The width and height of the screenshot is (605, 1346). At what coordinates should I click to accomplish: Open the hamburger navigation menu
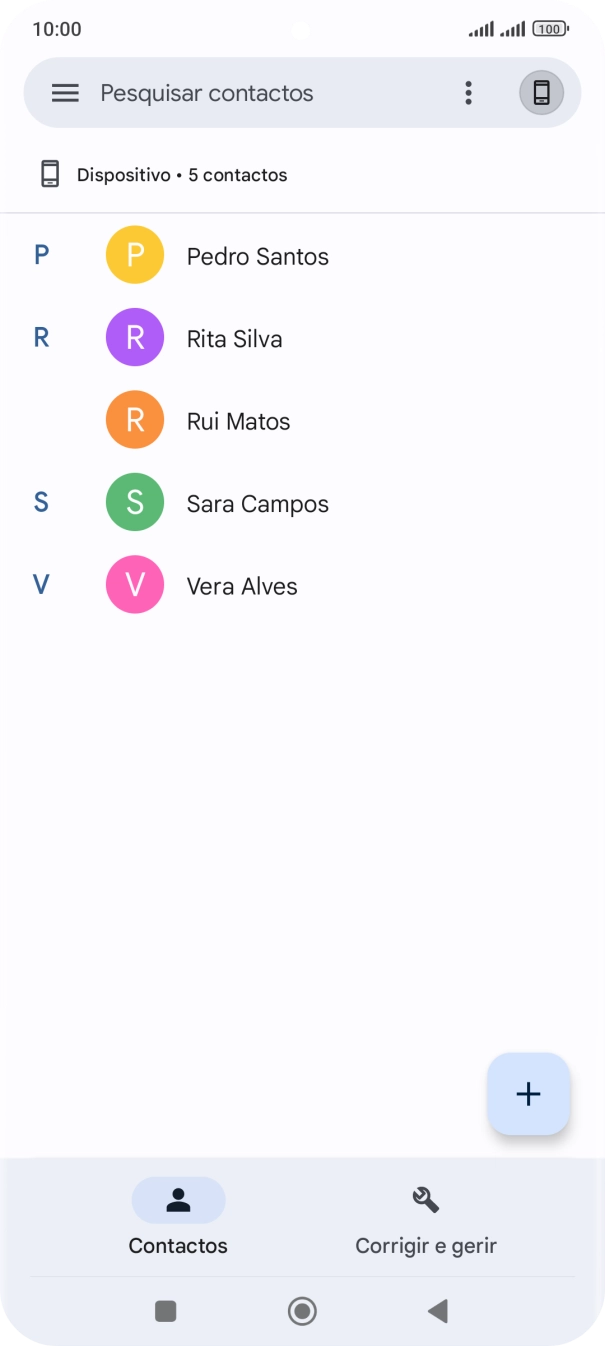pos(65,93)
